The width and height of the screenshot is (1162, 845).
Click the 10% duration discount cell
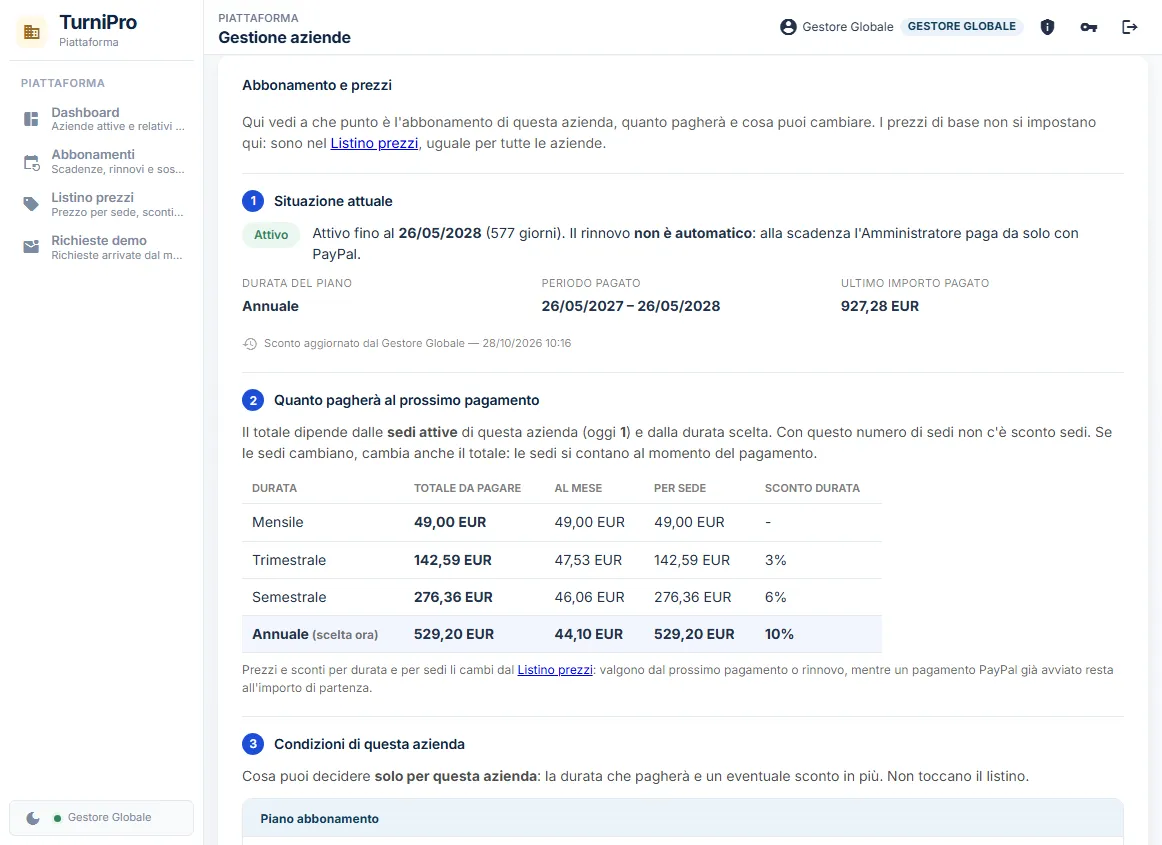[x=780, y=634]
